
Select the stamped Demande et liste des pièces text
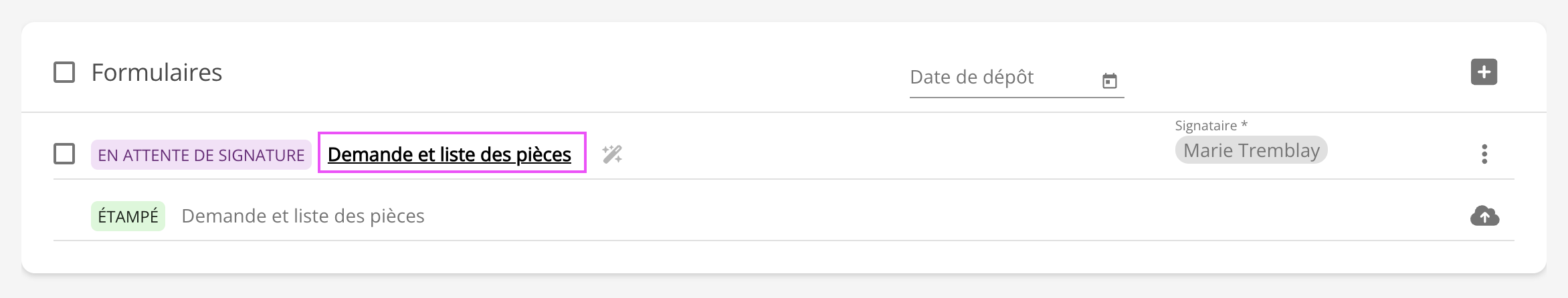[303, 216]
